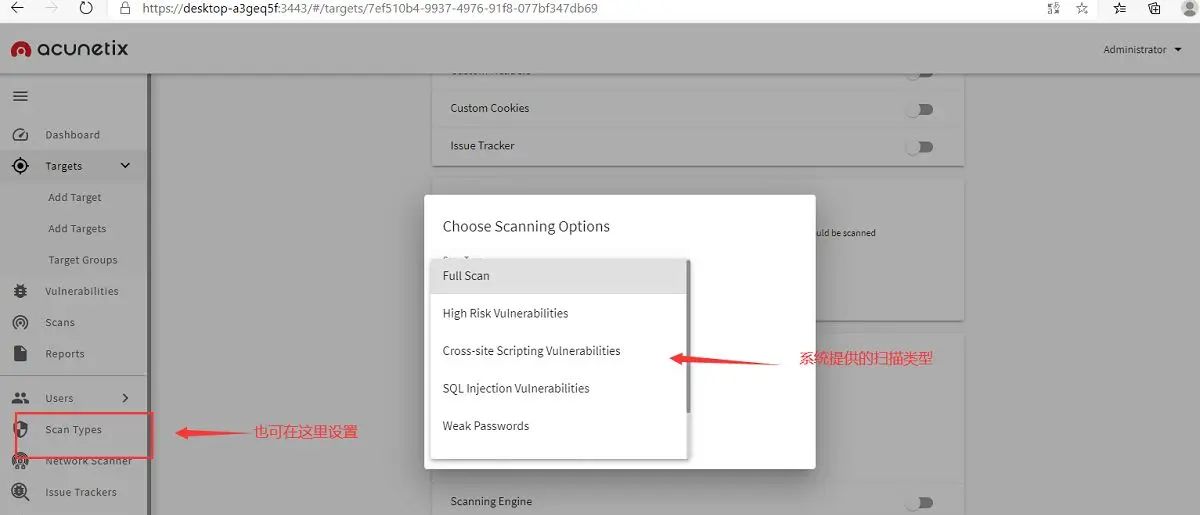Click the Scanning Engine label
The image size is (1200, 515).
491,502
